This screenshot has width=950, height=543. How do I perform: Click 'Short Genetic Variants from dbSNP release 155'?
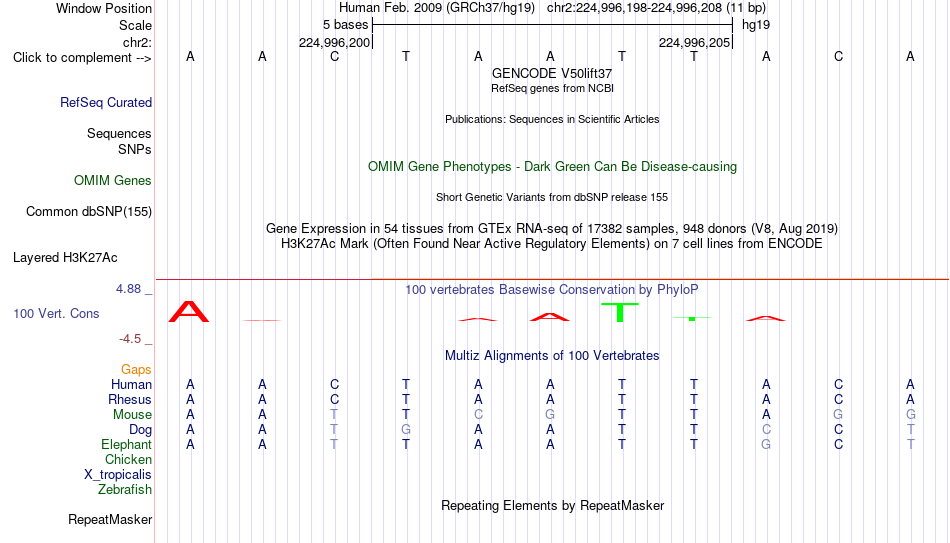552,198
